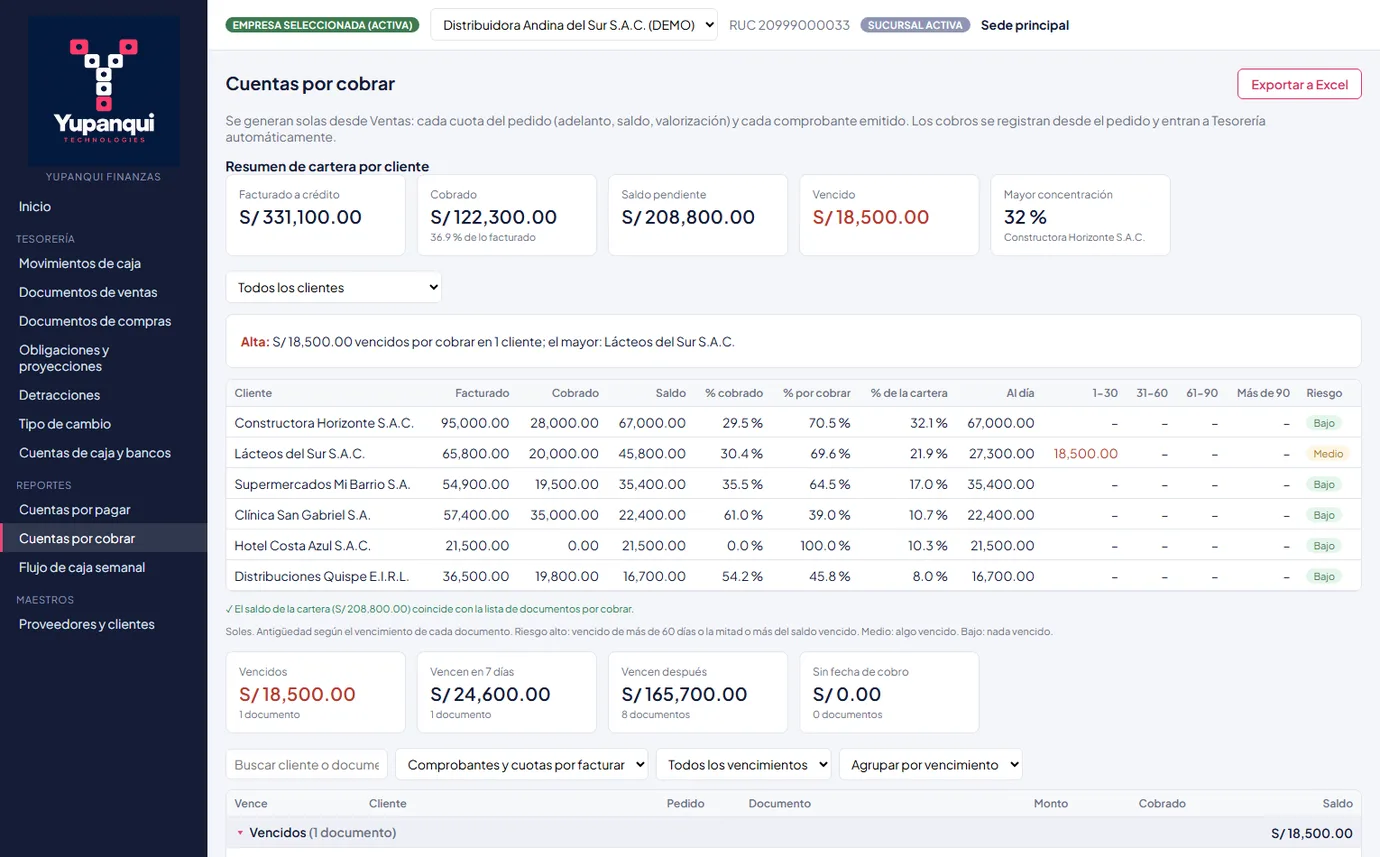
Task: Open Flujo de caja semanal
Action: click(82, 567)
